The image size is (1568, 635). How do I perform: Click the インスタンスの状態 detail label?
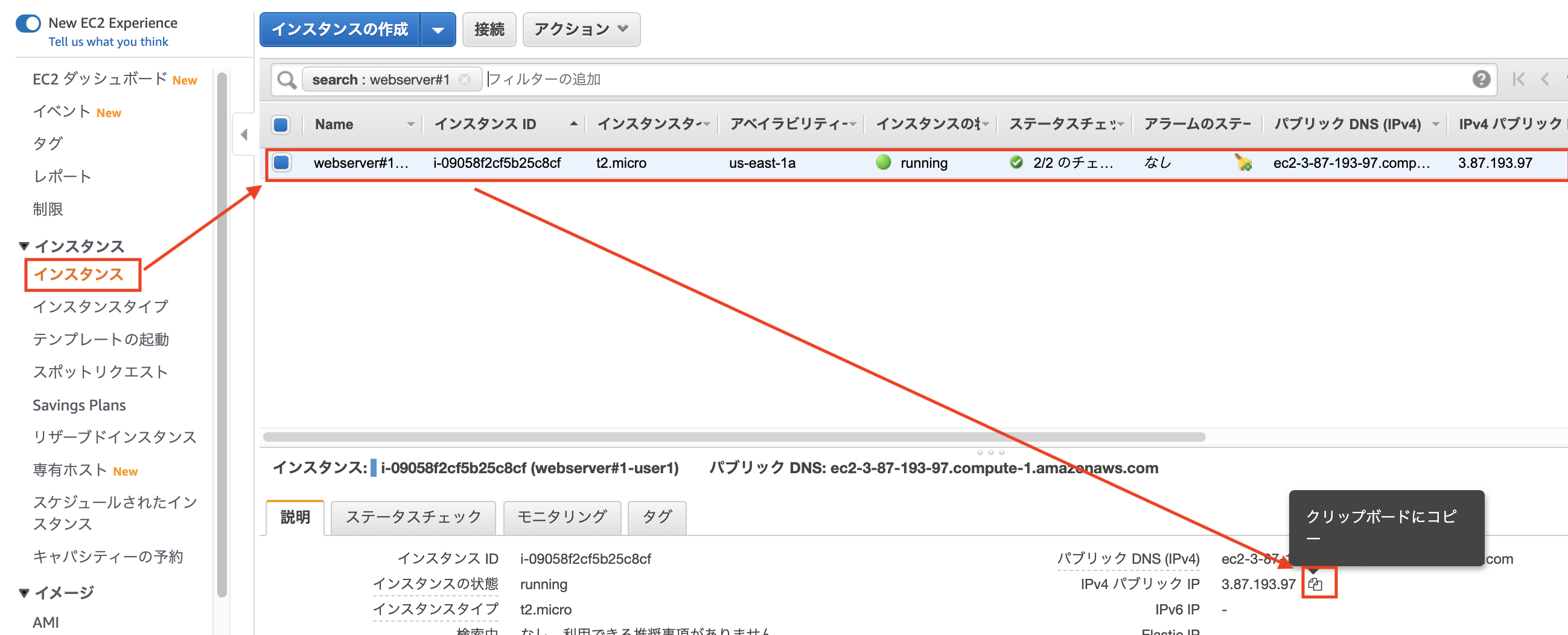(435, 584)
